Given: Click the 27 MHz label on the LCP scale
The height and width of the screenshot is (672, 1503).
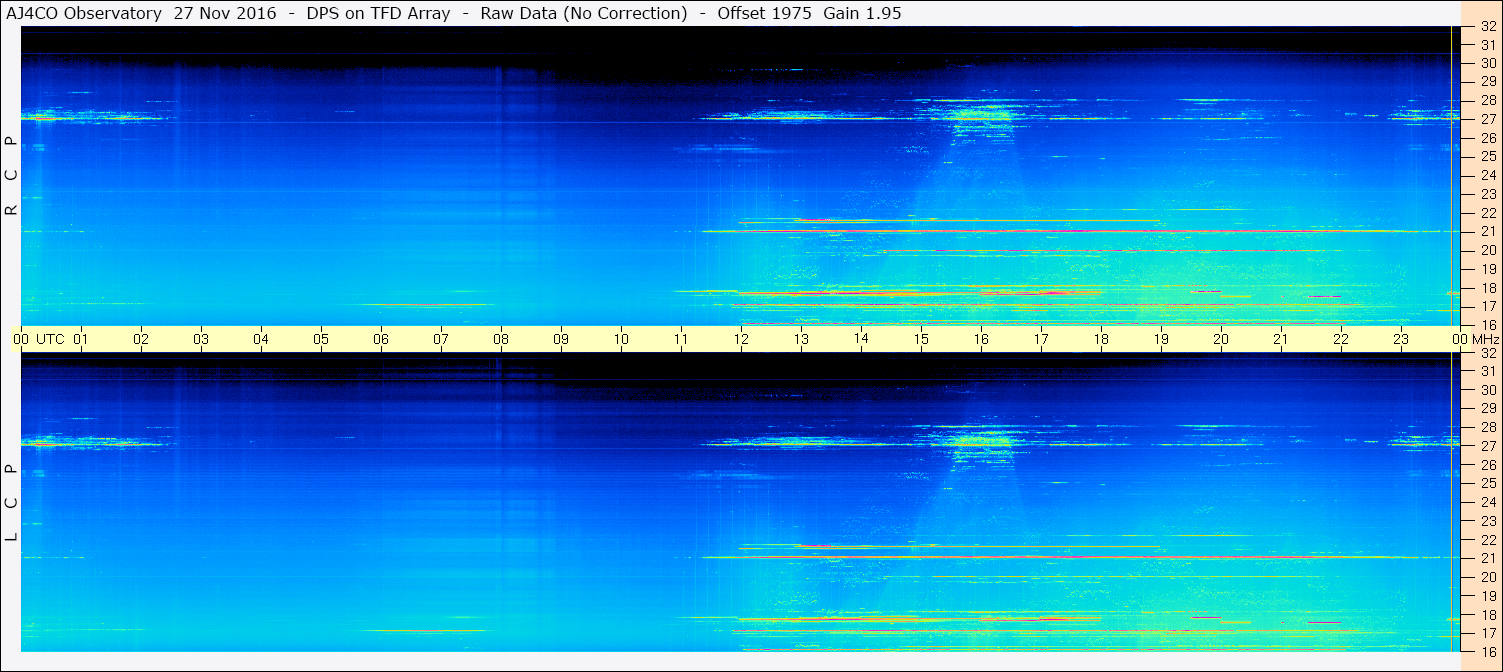Looking at the screenshot, I should [x=1488, y=446].
